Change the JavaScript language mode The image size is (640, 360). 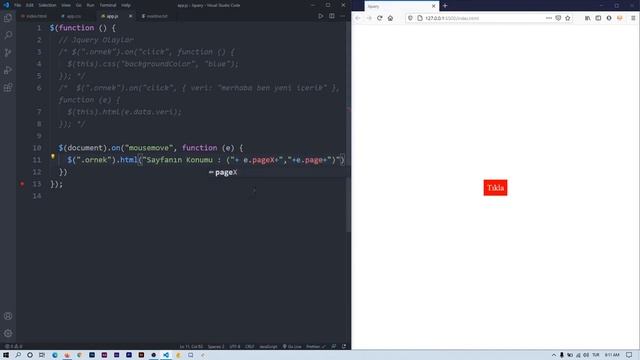point(268,347)
